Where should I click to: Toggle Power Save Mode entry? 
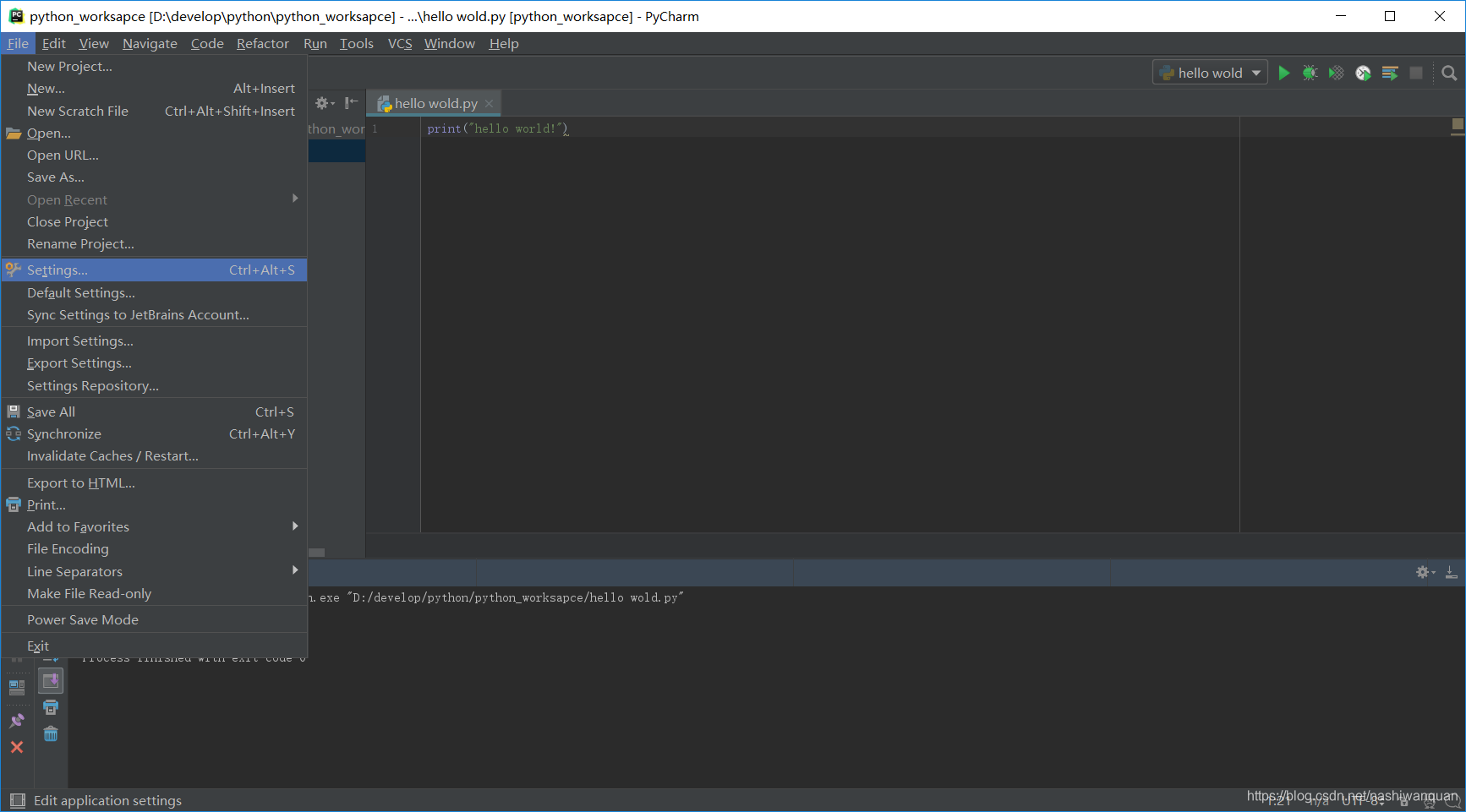pos(154,619)
